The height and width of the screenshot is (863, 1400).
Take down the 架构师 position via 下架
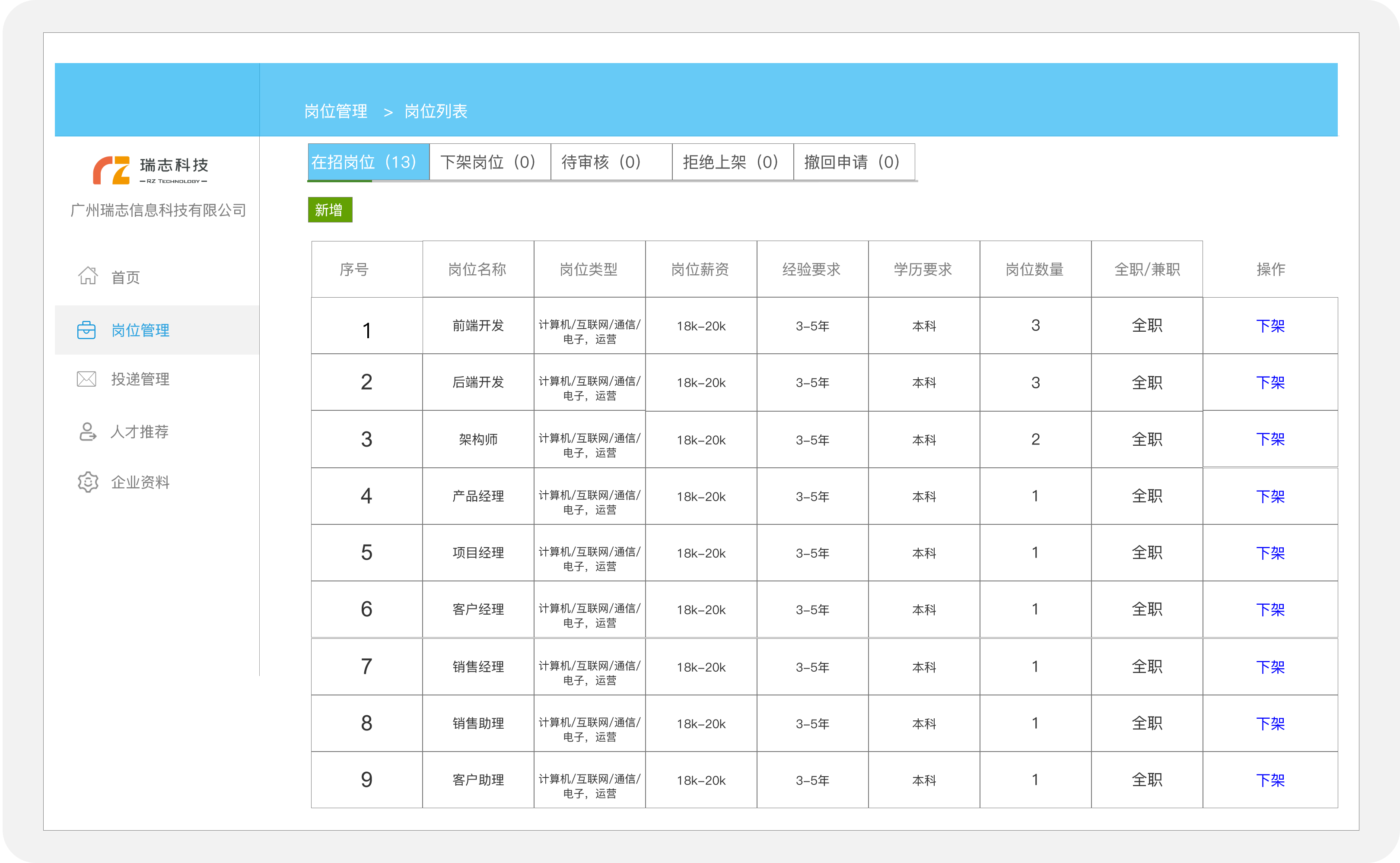tap(1270, 440)
